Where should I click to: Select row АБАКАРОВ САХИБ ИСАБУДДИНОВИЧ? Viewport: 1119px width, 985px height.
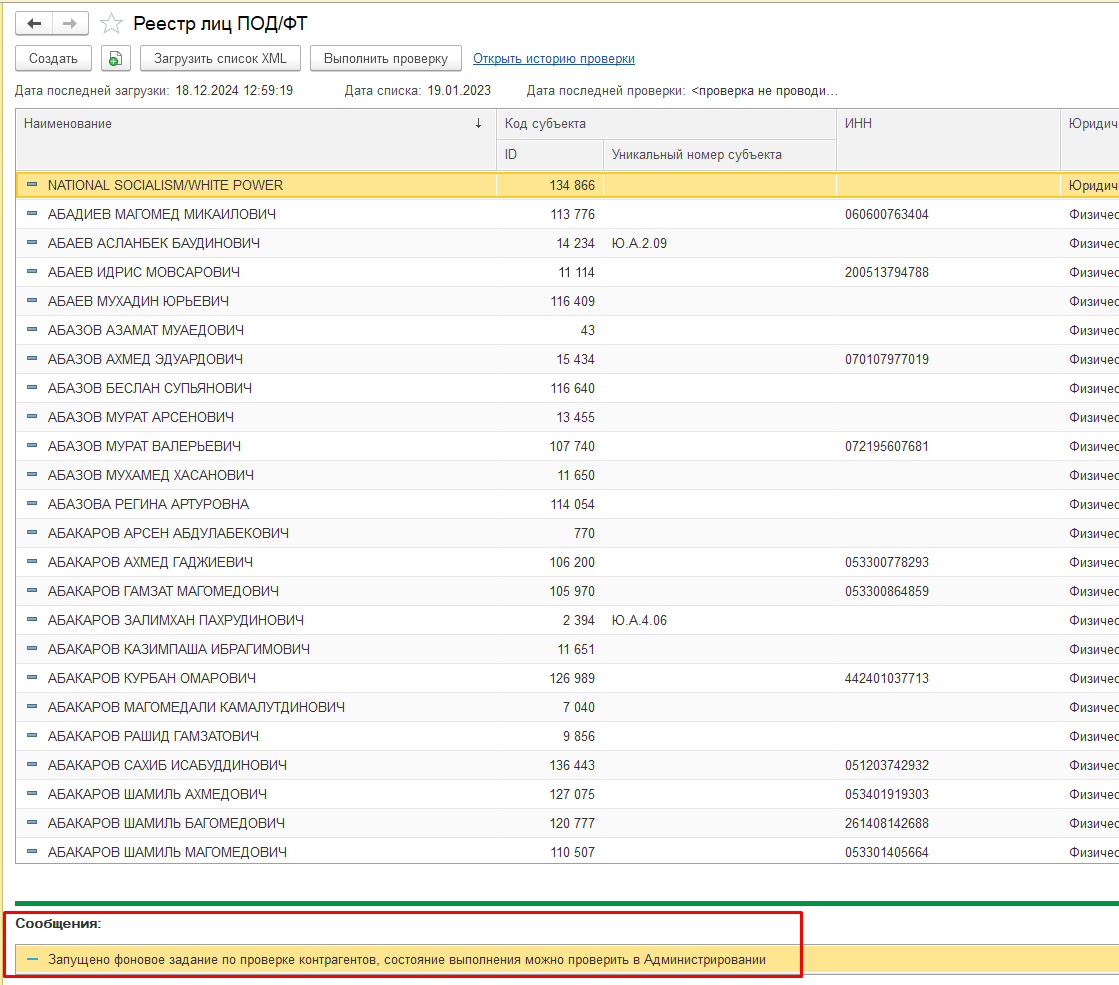pyautogui.click(x=567, y=765)
